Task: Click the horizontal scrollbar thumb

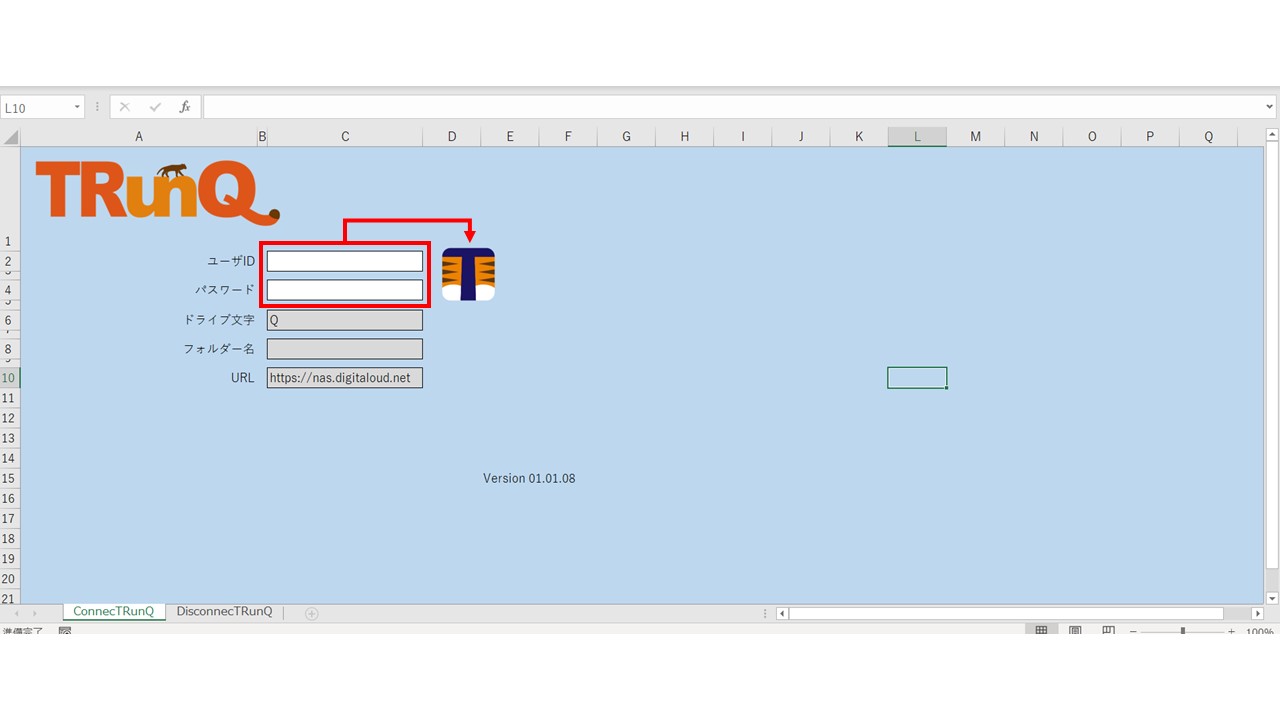Action: click(x=1006, y=613)
